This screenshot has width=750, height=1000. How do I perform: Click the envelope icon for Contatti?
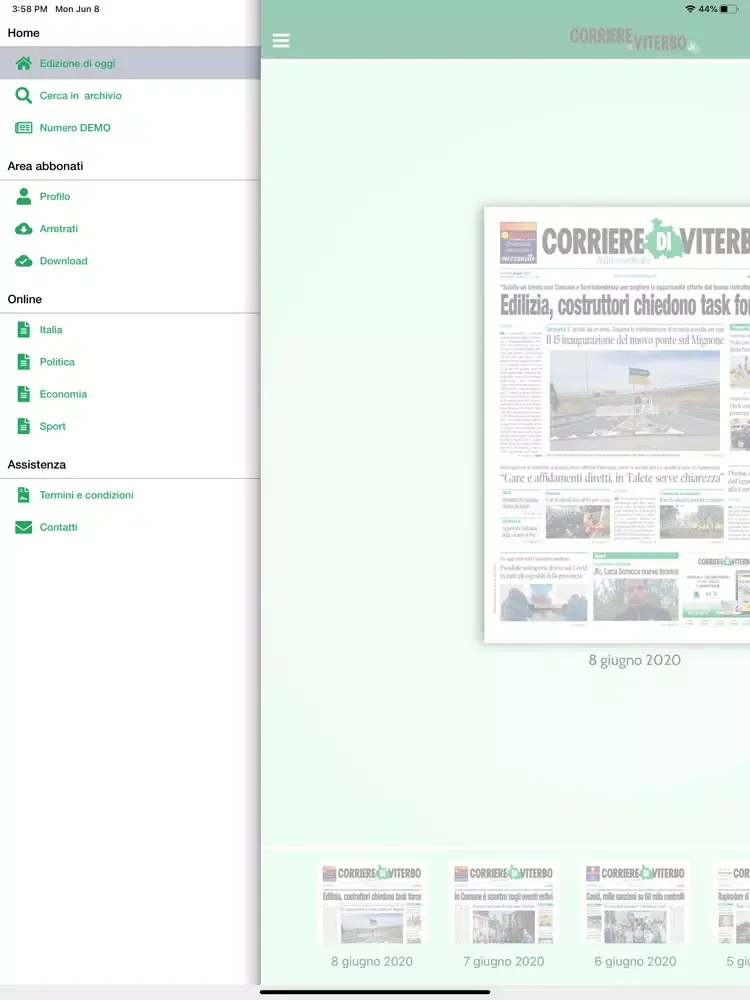24,527
